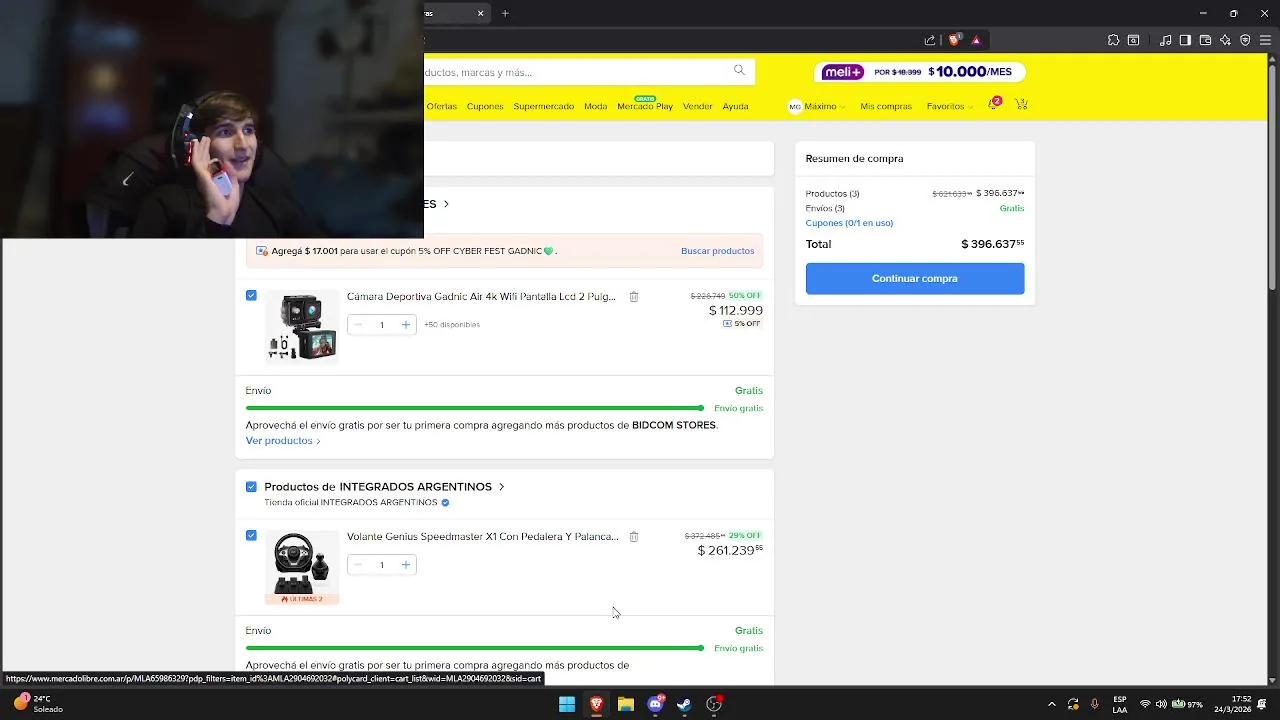Open clock showing 17:52 date
1280x720 pixels.
(x=1232, y=704)
